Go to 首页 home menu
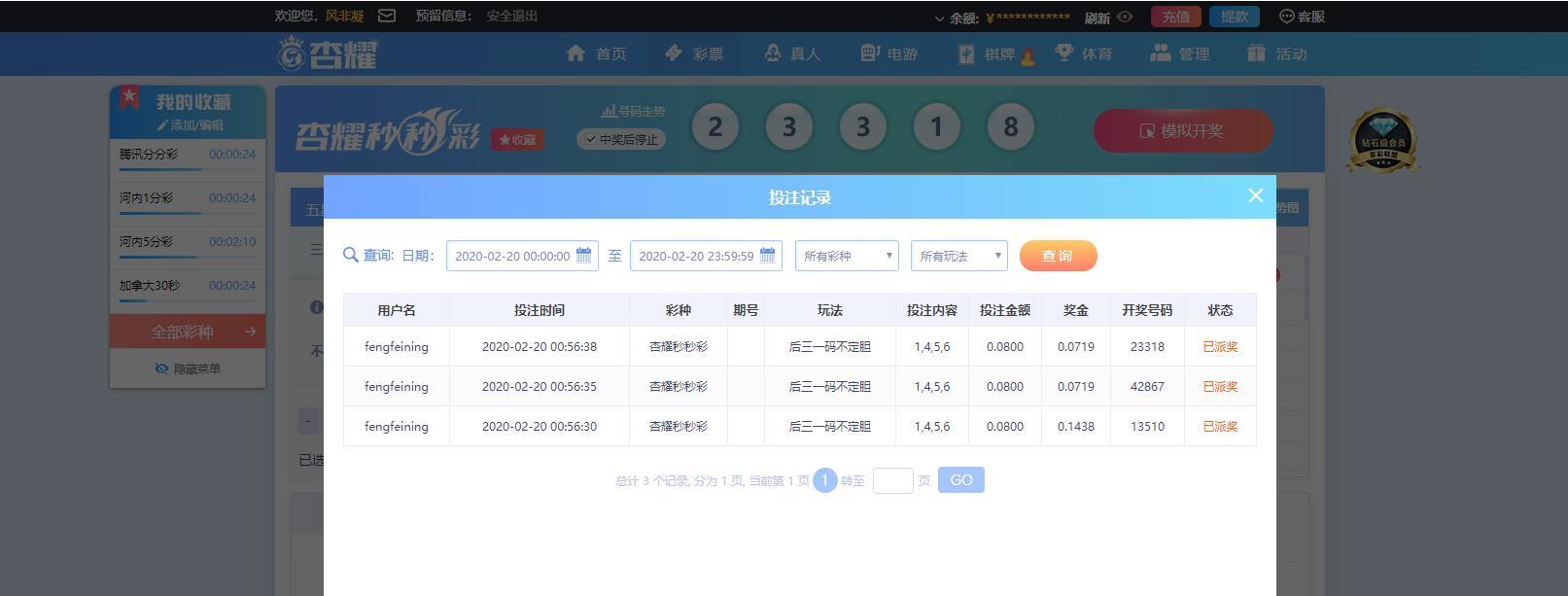The image size is (1568, 596). tap(596, 53)
